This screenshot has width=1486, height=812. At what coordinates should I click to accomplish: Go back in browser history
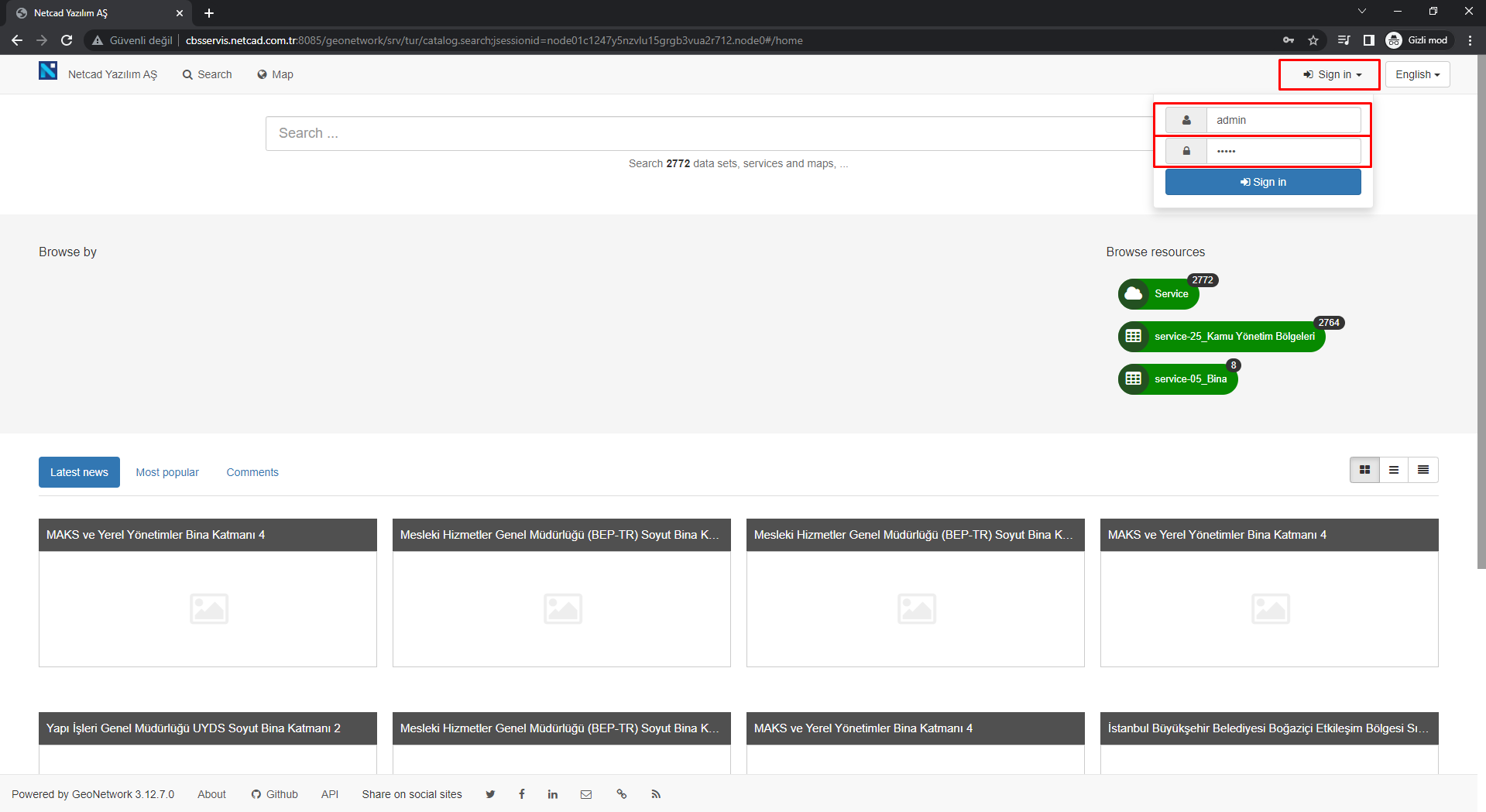click(x=17, y=40)
